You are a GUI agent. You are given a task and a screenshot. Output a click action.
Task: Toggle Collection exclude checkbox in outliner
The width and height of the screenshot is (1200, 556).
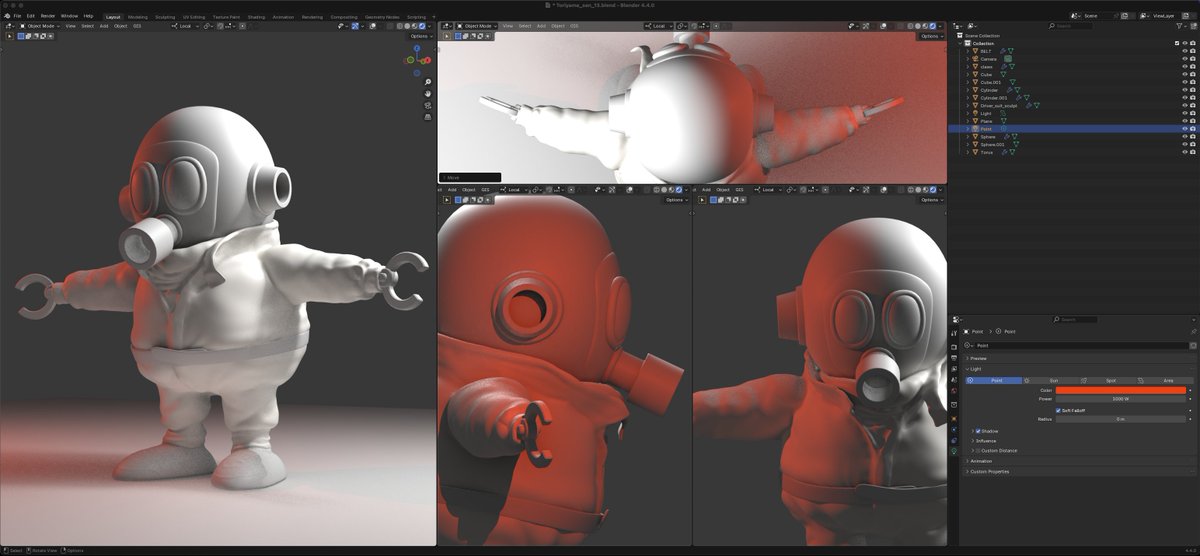tap(1177, 43)
